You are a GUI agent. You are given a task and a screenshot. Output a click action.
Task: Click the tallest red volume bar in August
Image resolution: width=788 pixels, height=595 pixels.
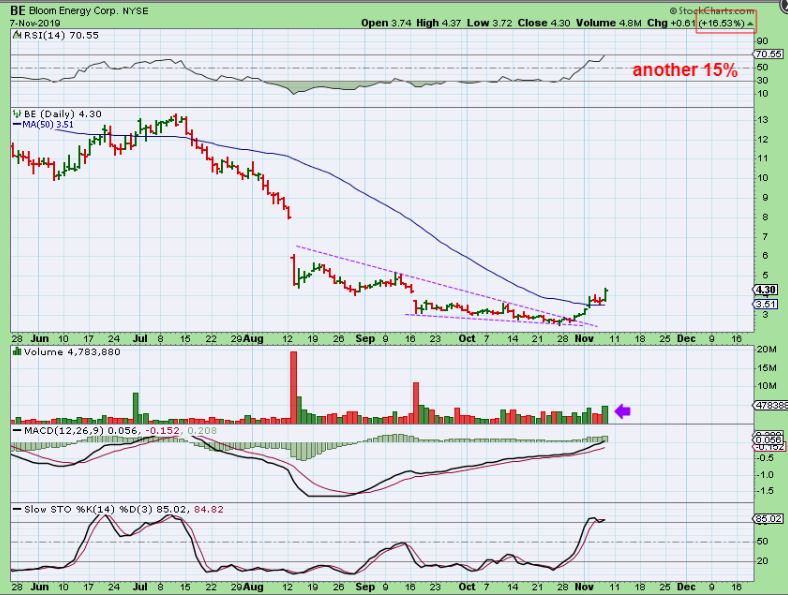click(x=293, y=387)
